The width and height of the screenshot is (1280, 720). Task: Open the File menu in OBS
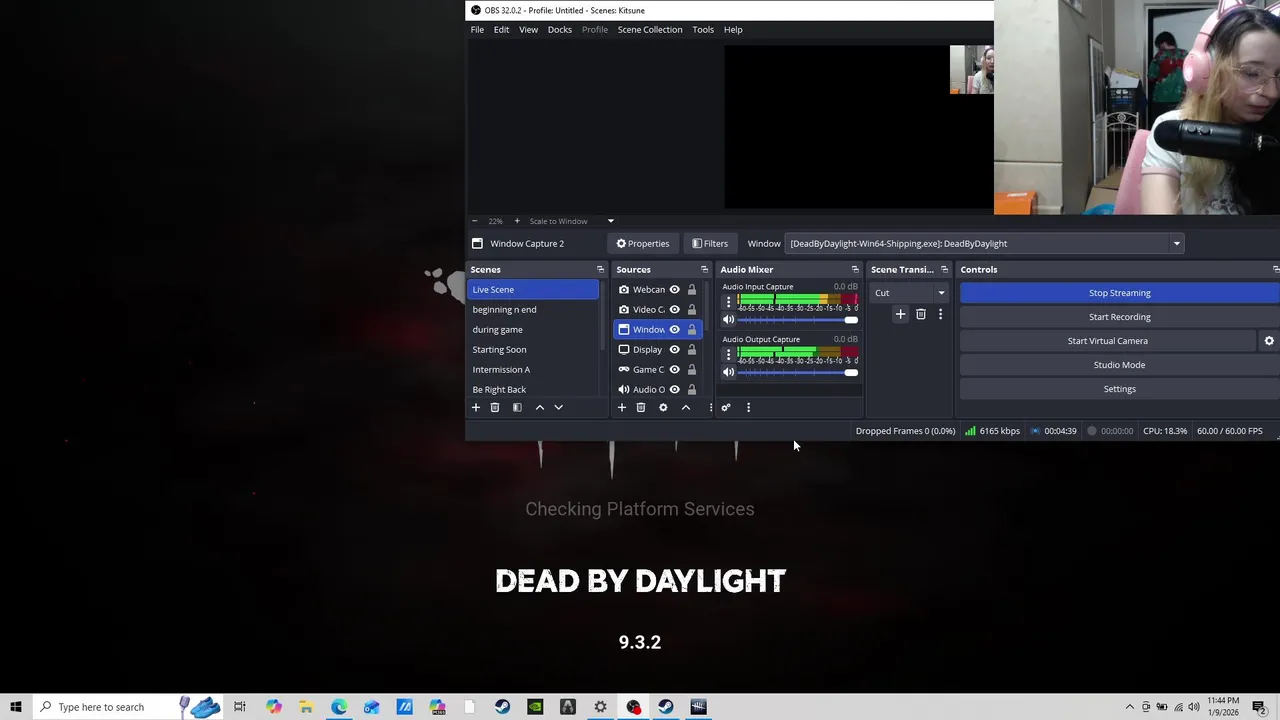pyautogui.click(x=477, y=29)
